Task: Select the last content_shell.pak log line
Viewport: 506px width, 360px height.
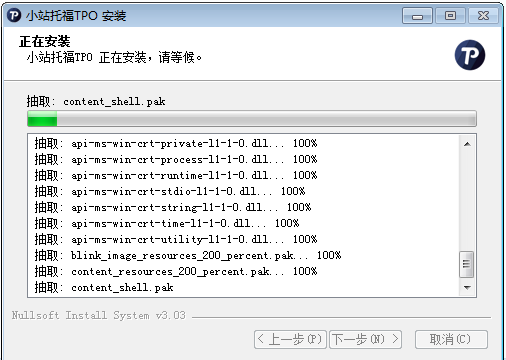Action: click(x=104, y=287)
